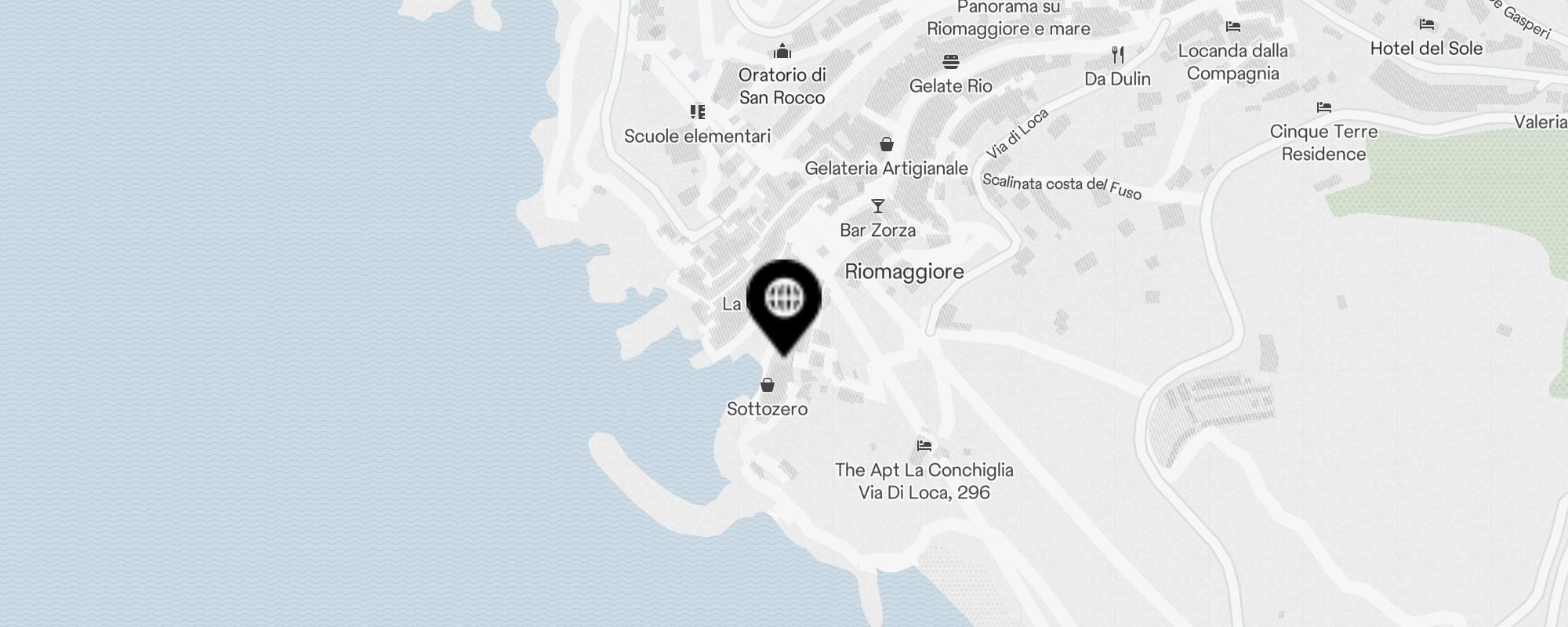Open the Oratorio di San Rocco icon

pyautogui.click(x=782, y=52)
